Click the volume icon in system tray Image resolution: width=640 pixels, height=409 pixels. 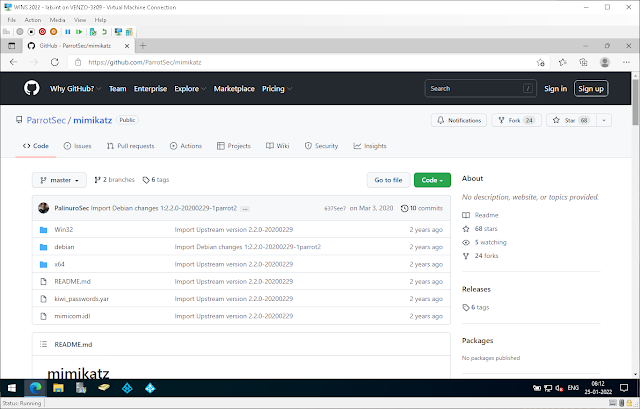pos(559,388)
